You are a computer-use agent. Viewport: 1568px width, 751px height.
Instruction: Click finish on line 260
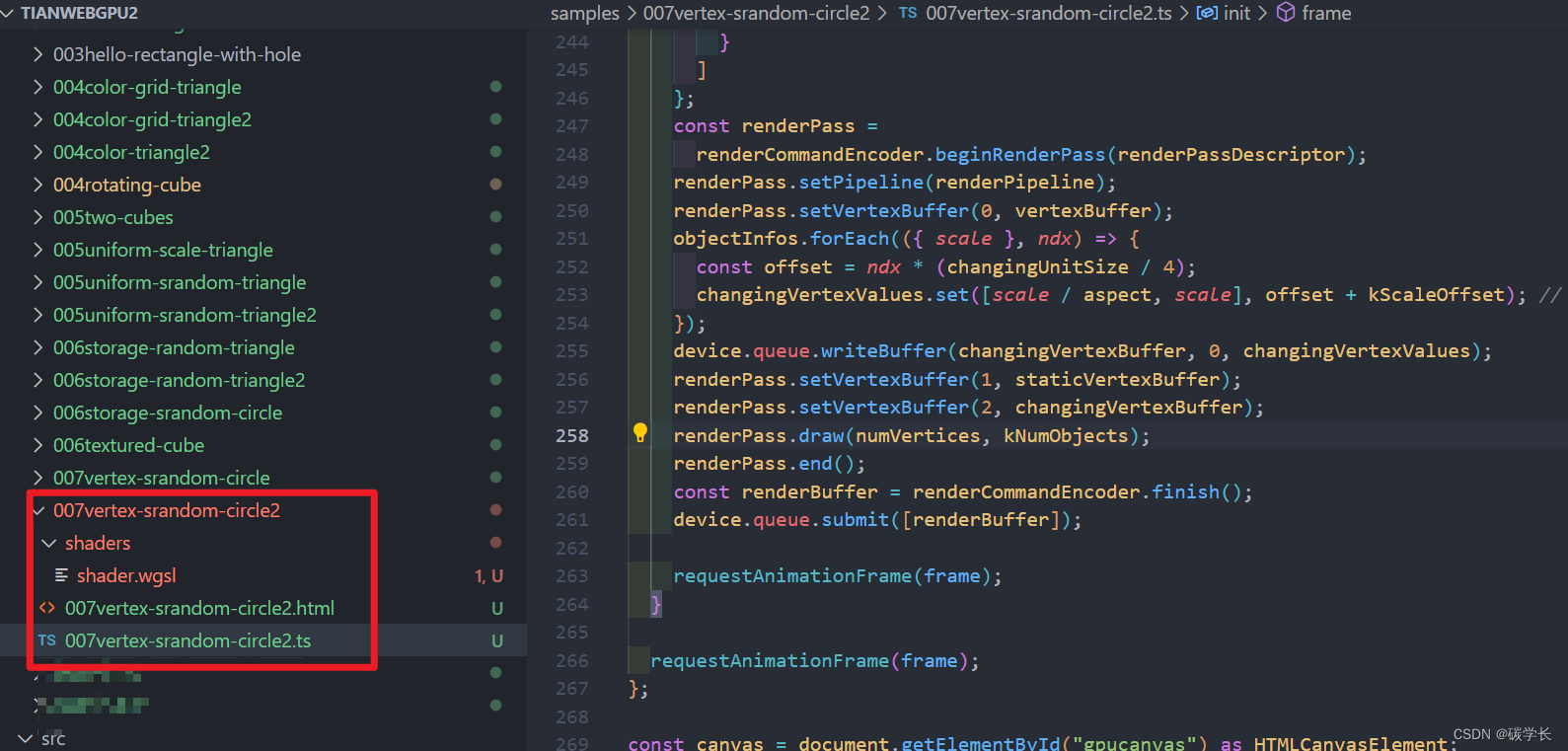coord(1186,492)
